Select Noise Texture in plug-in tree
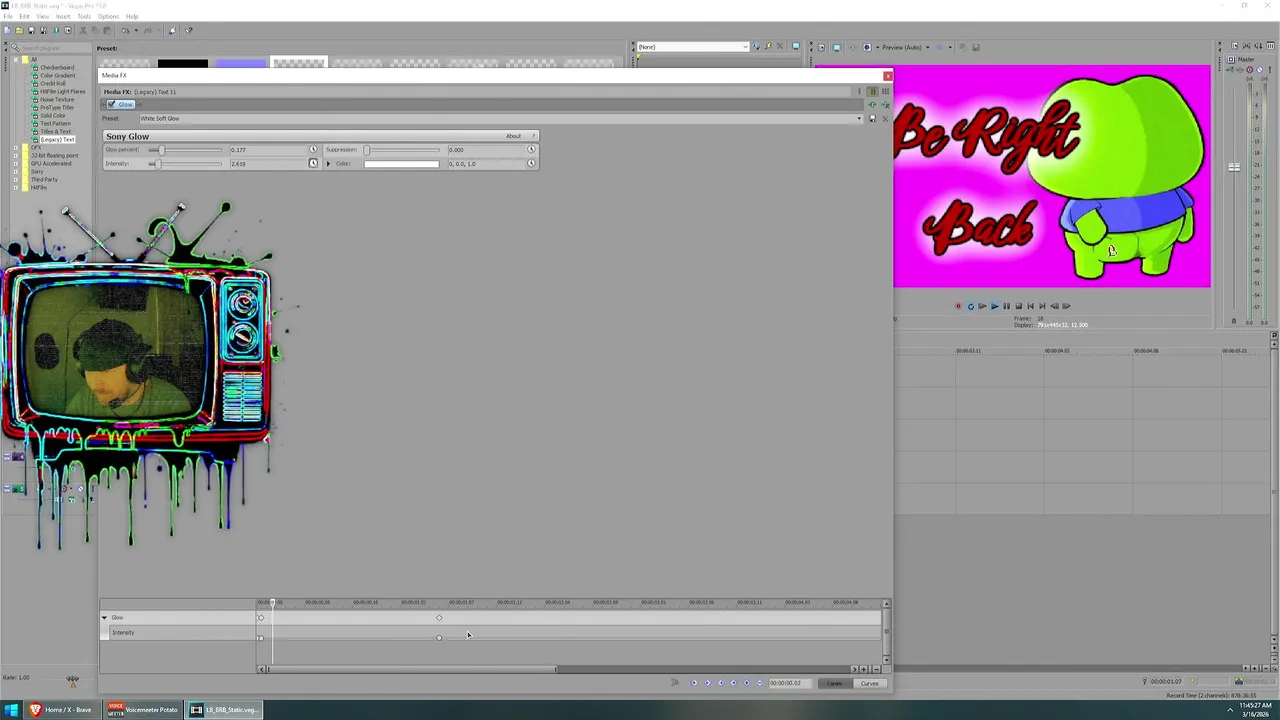The height and width of the screenshot is (720, 1280). pos(57,99)
